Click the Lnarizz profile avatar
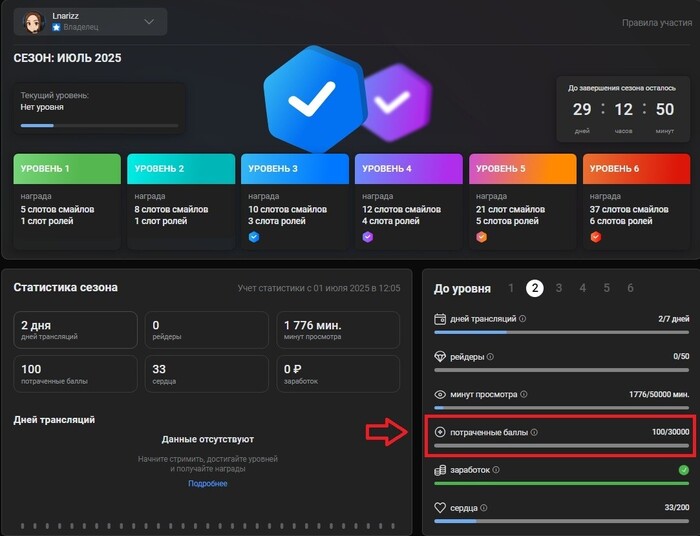Screen dimensions: 700x536 pyautogui.click(x=34, y=21)
